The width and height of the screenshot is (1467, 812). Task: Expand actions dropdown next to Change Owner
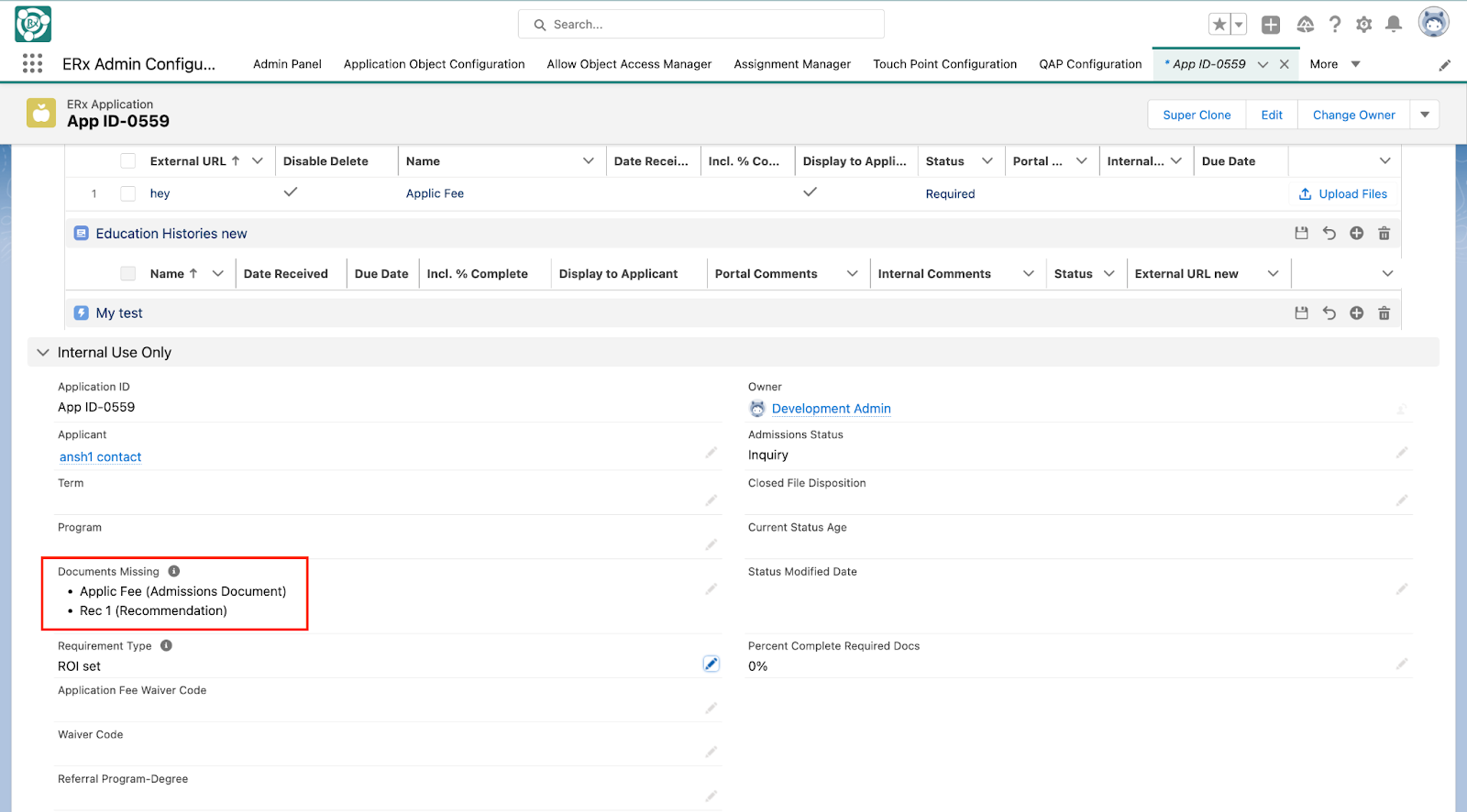(1425, 115)
